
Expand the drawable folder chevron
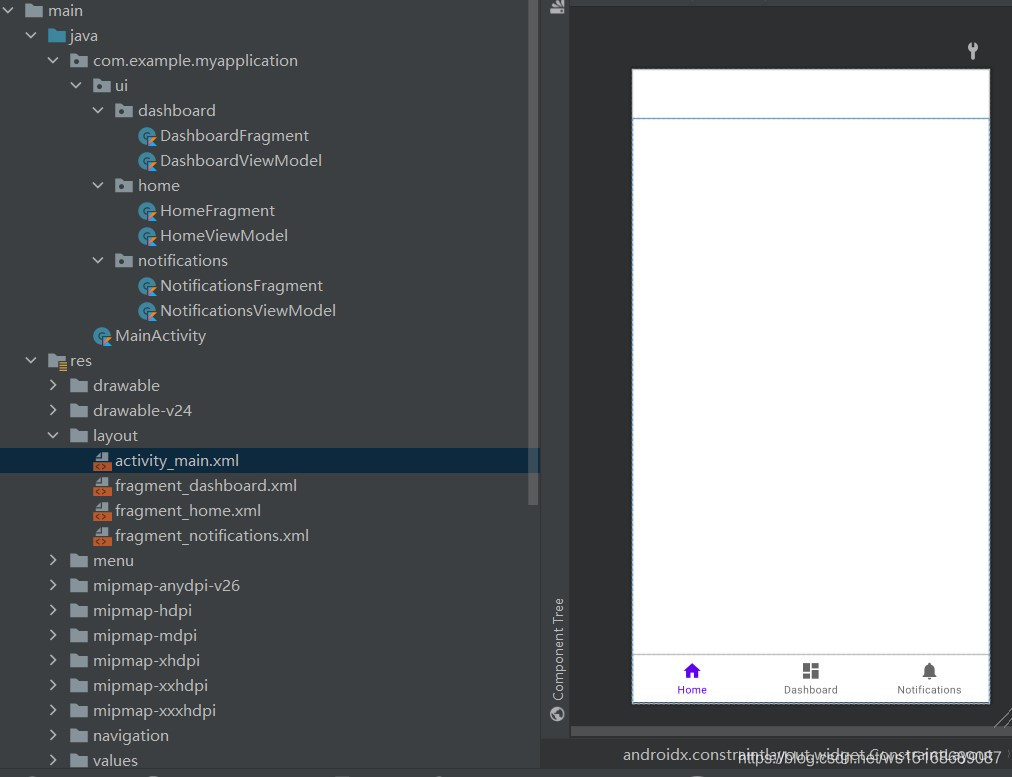point(54,385)
